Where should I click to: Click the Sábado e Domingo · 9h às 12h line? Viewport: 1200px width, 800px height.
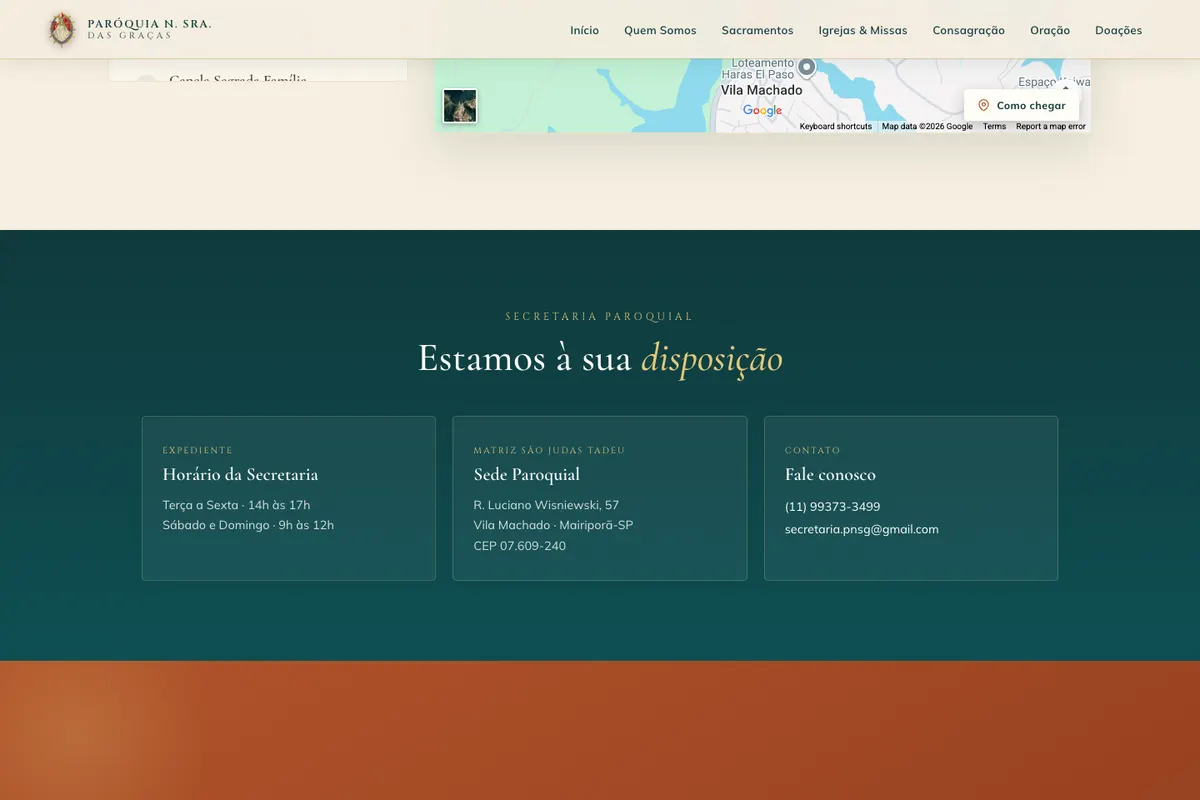point(248,525)
